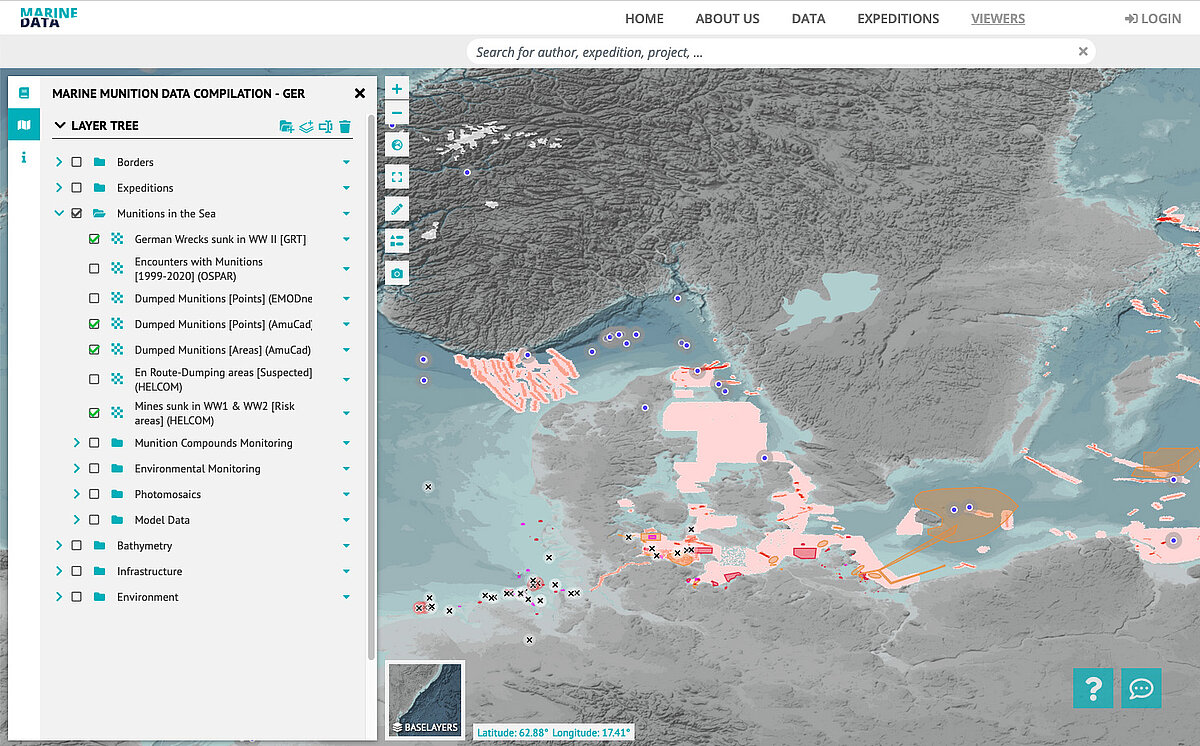The height and width of the screenshot is (746, 1200).
Task: Uncheck the Munitions in the Sea layer group
Action: (x=77, y=213)
